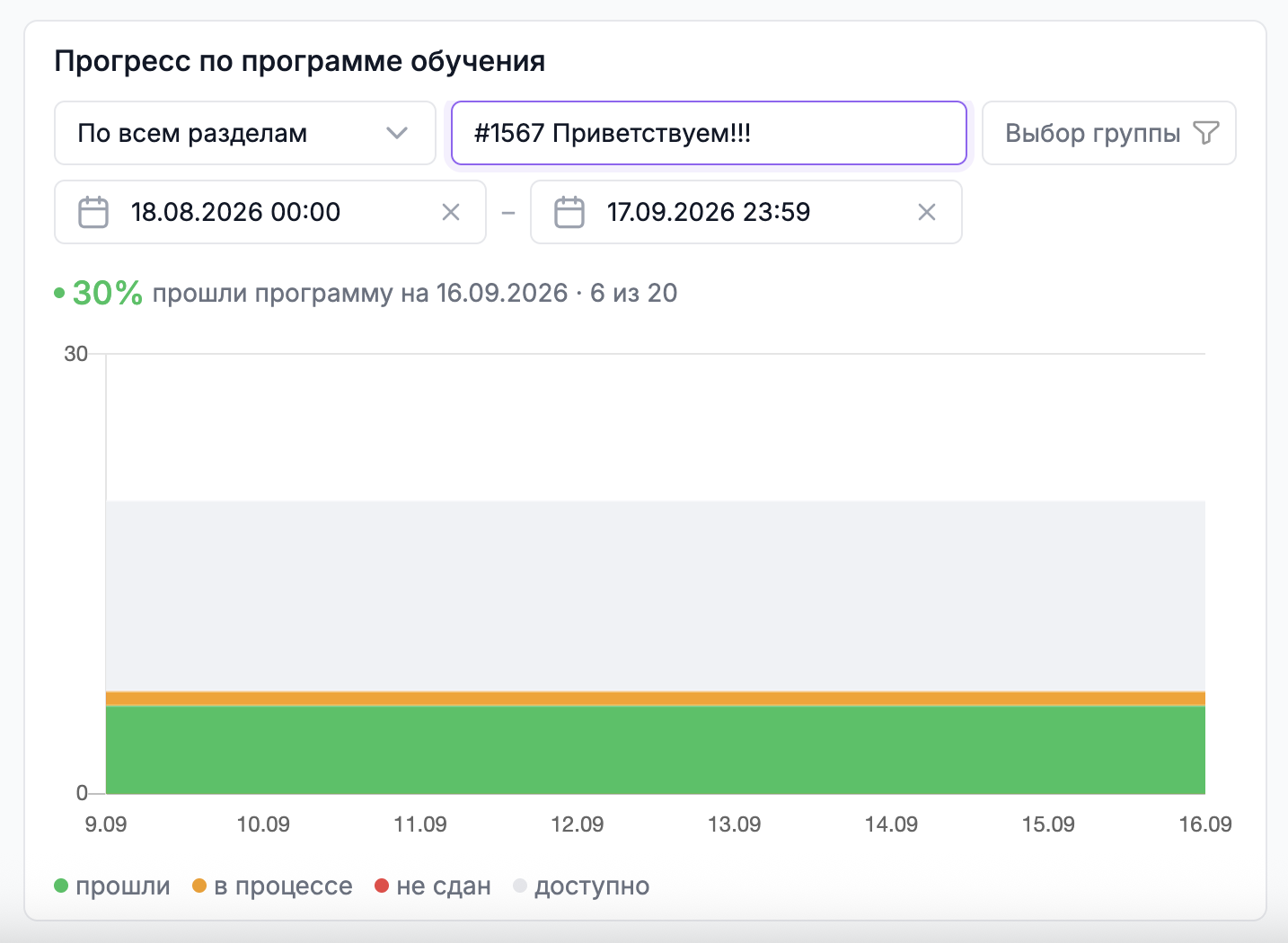Click the '11.09' axis date label
This screenshot has width=1288, height=943.
point(420,824)
